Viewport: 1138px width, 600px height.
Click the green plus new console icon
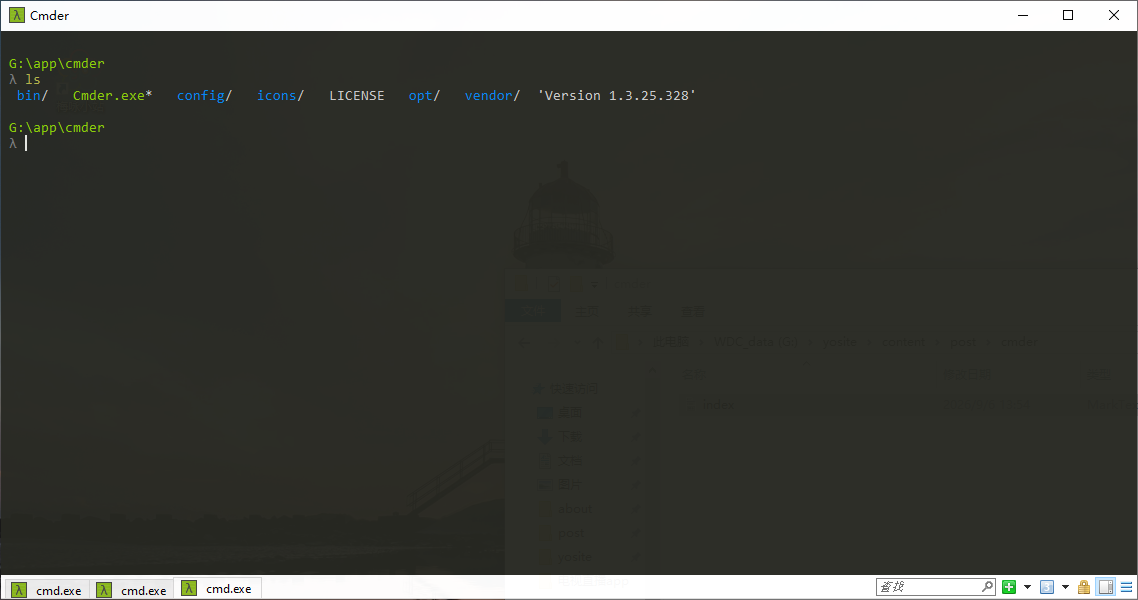pos(1009,587)
